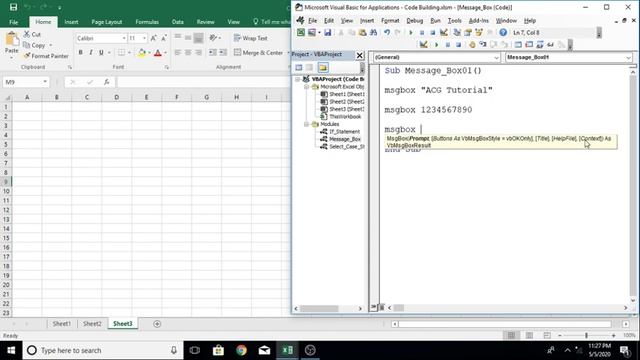Close the Project - VBAProject panel

pyautogui.click(x=360, y=55)
